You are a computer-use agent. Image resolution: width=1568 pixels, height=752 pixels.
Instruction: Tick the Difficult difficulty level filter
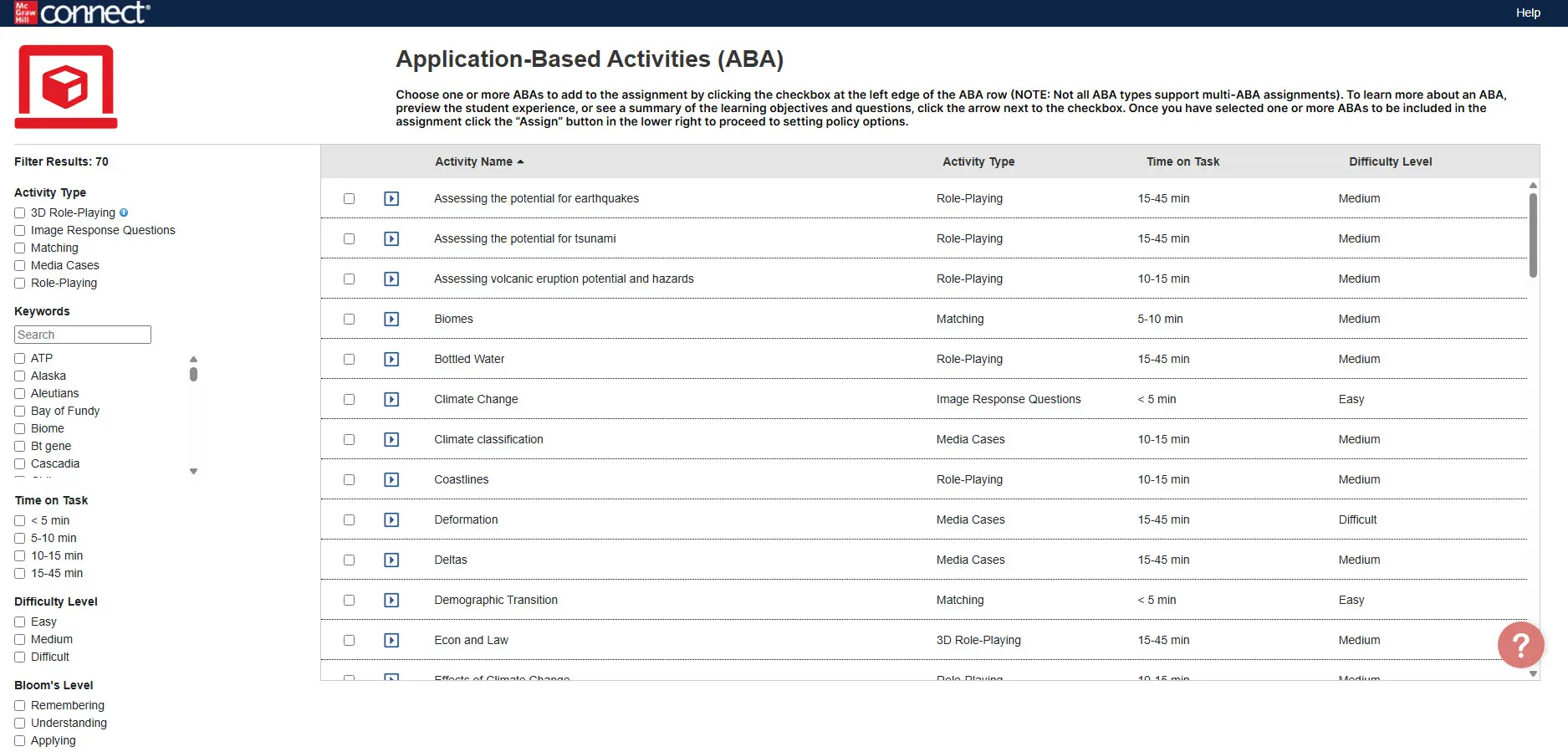(20, 657)
